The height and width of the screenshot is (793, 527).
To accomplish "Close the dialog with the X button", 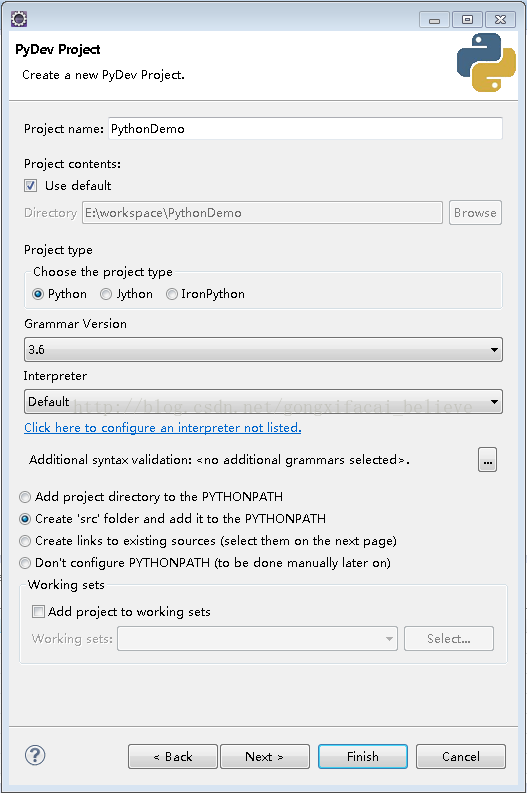I will pos(500,20).
